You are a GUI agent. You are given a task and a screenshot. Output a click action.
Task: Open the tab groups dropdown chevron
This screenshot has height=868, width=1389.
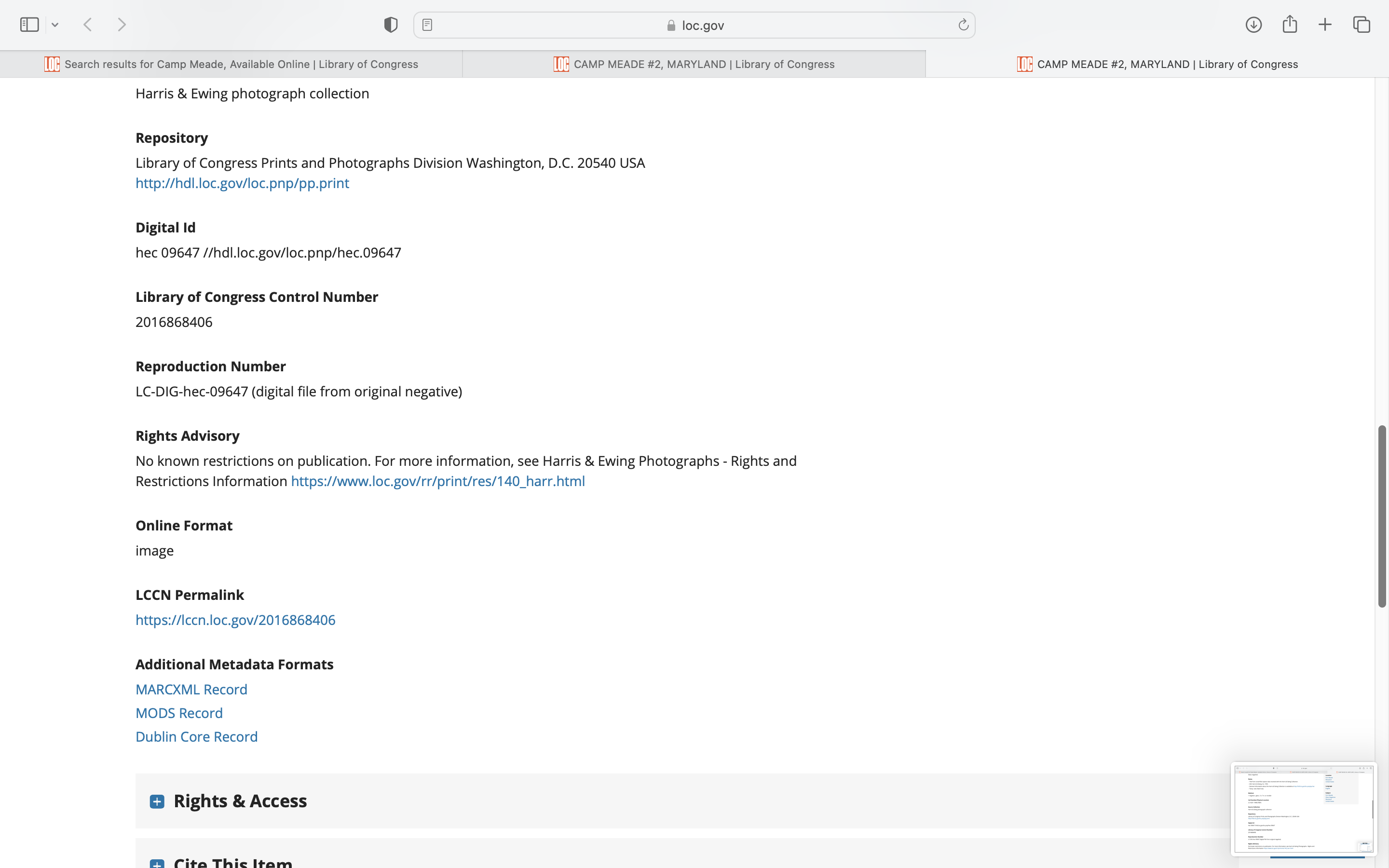point(55,25)
